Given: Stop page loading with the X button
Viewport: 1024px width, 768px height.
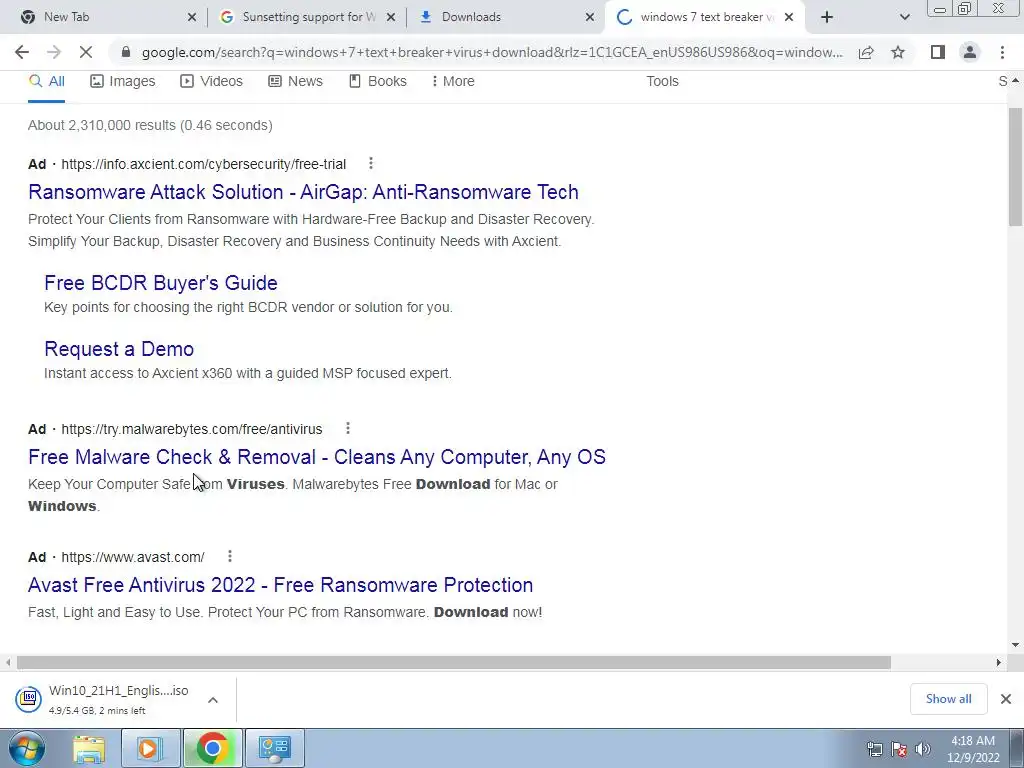Looking at the screenshot, I should coord(86,52).
